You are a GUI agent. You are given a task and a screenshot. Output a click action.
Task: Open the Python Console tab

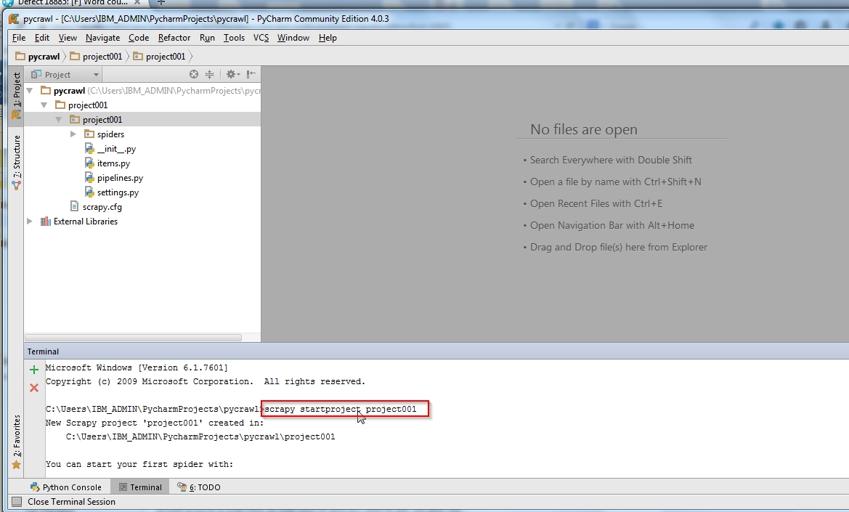pyautogui.click(x=66, y=487)
